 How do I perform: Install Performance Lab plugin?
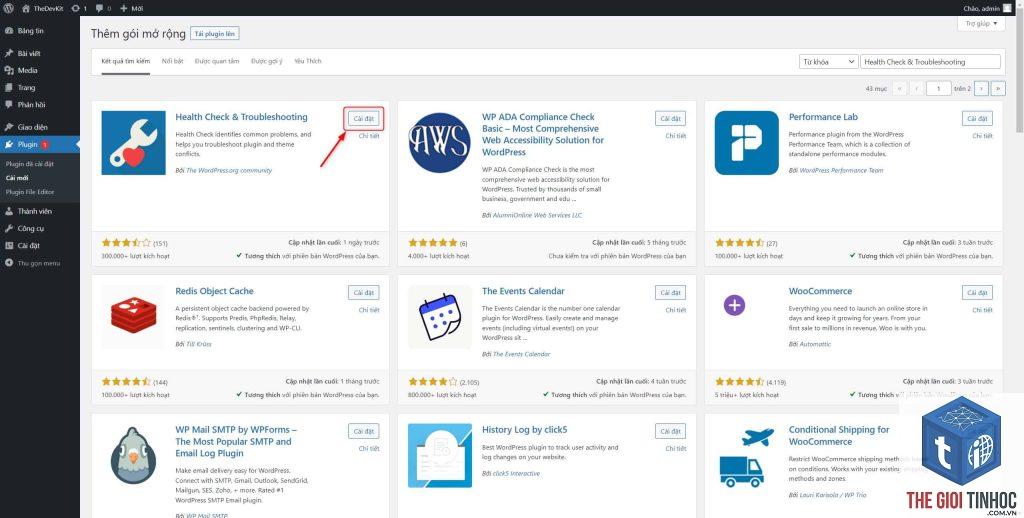[x=977, y=118]
